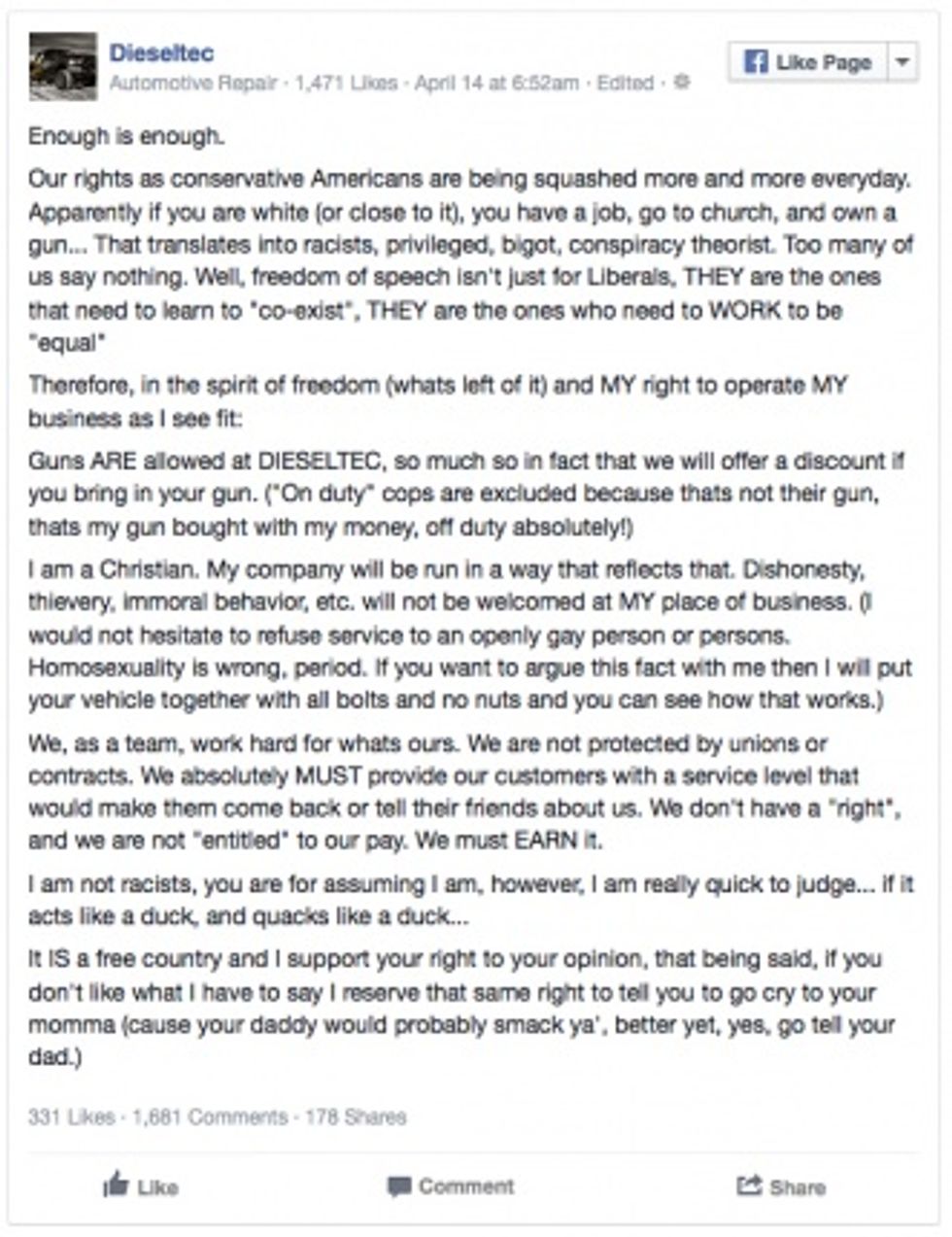Screen dimensions: 952x1237
Task: View the 331 Likes list
Action: (71, 1117)
